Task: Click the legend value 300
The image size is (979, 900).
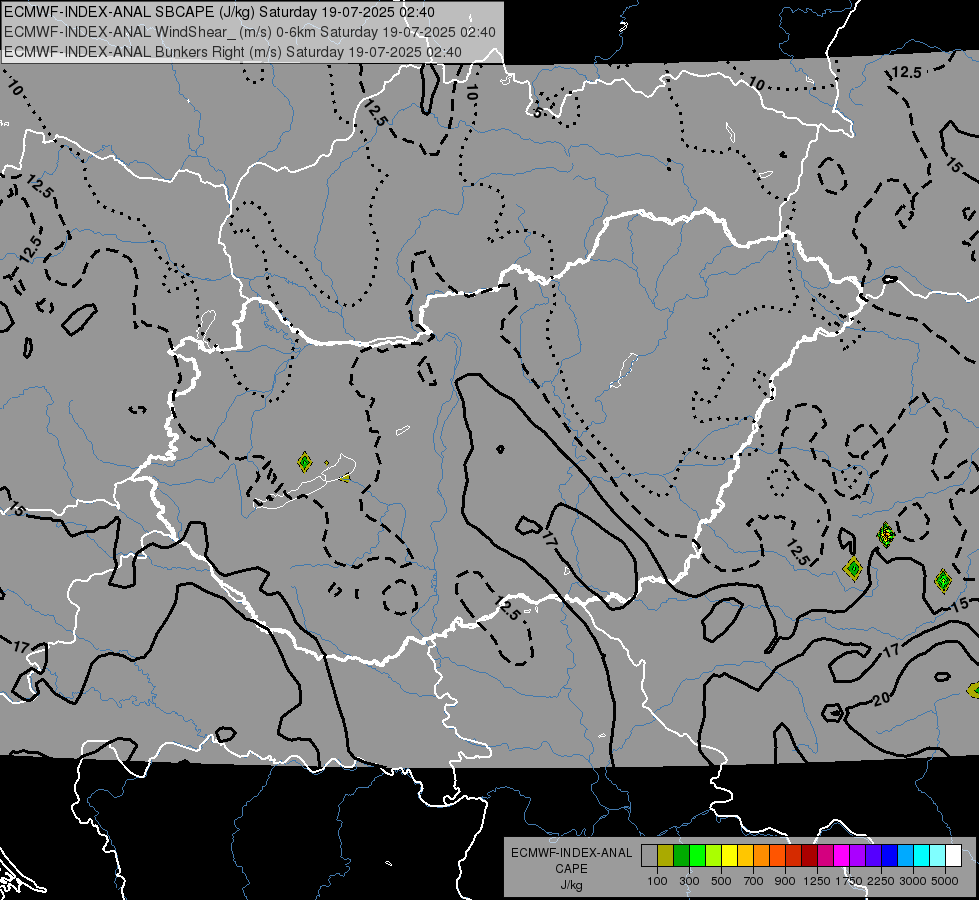Action: [x=689, y=881]
